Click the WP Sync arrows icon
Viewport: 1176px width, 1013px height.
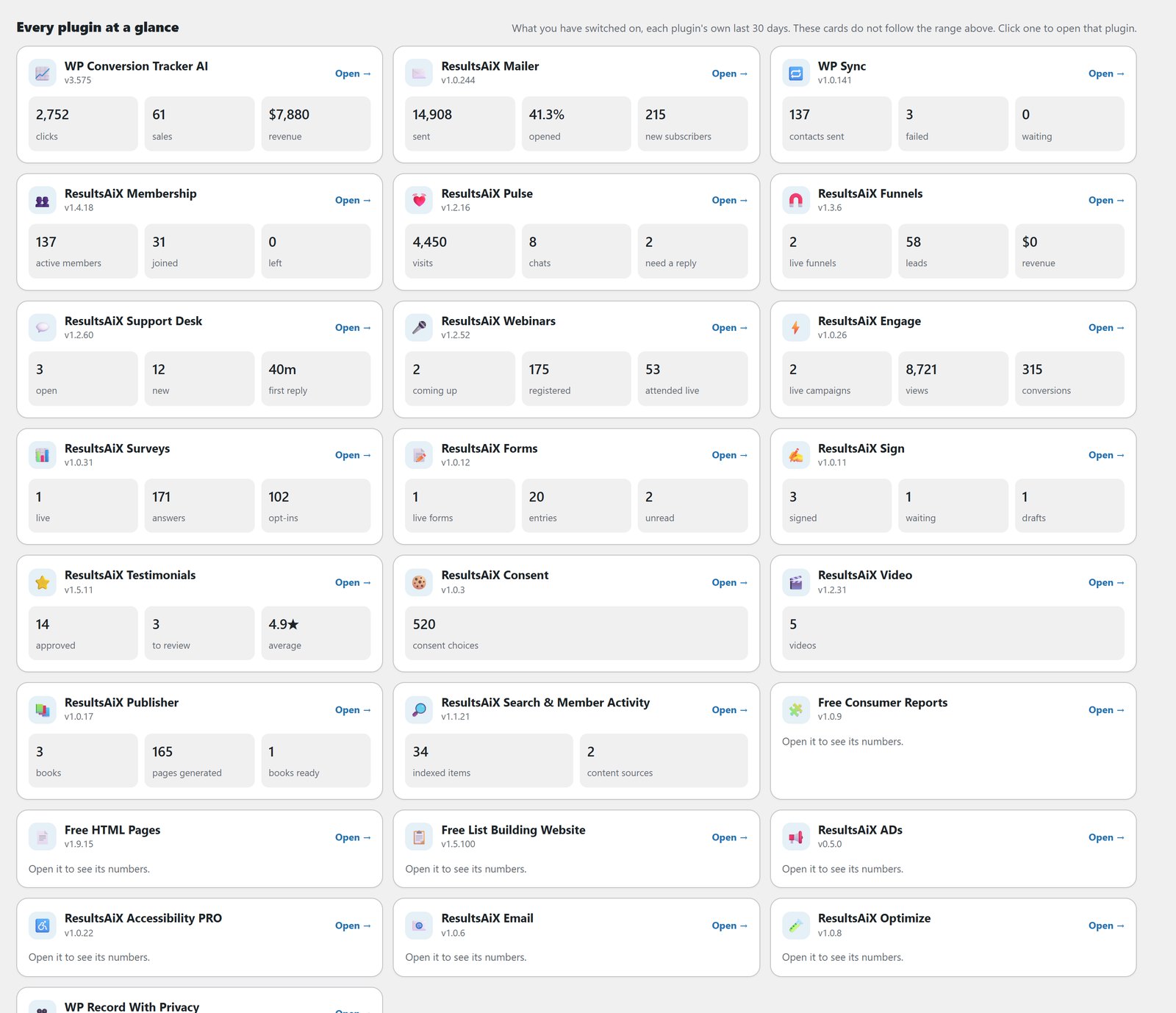[x=796, y=73]
